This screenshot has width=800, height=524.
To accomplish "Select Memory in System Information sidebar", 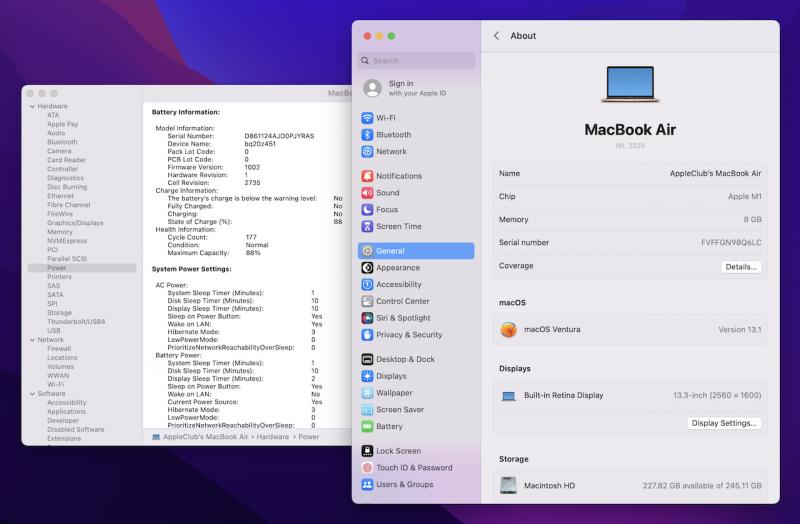I will coord(60,232).
